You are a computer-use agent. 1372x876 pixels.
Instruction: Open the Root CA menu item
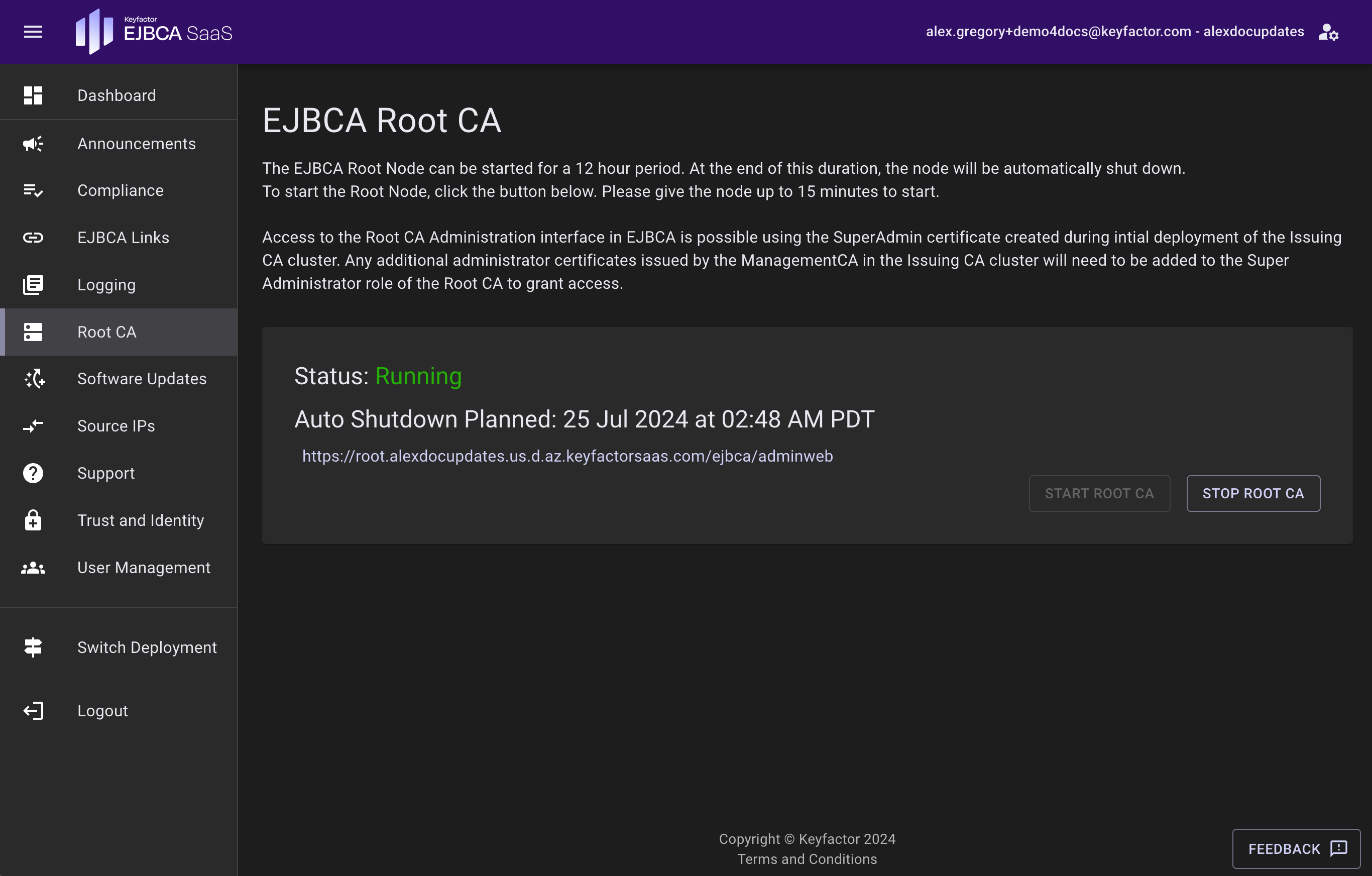(106, 332)
